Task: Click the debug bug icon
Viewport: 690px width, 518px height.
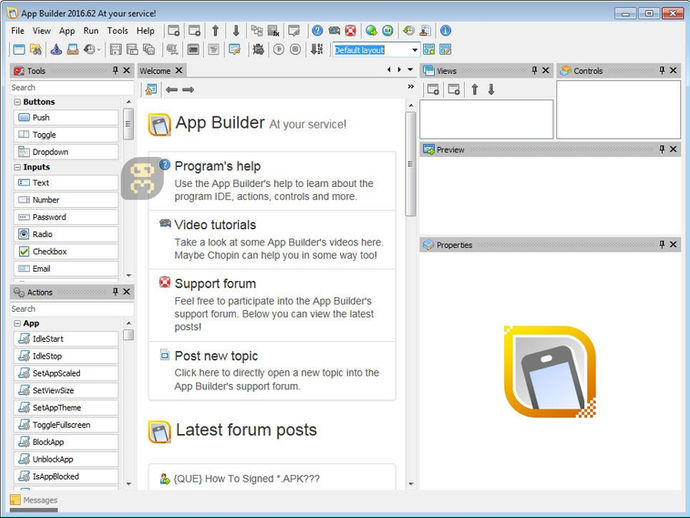Action: (258, 50)
